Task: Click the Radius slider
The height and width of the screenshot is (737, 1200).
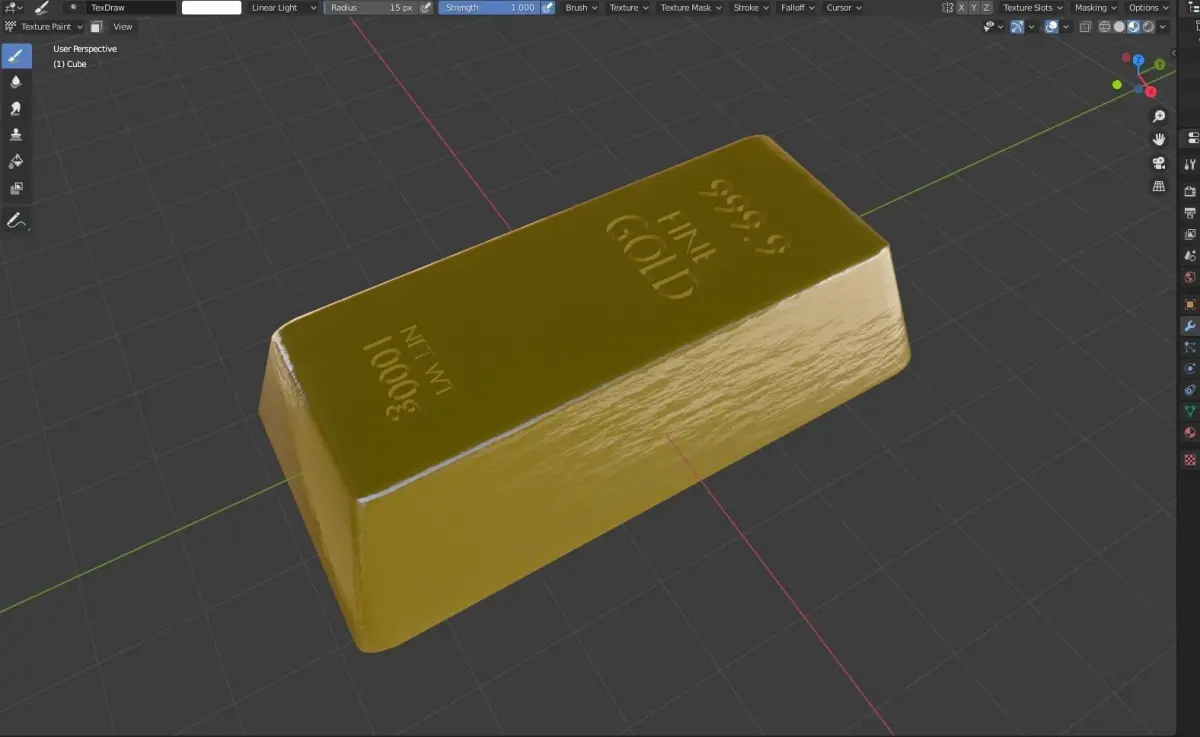Action: (371, 7)
